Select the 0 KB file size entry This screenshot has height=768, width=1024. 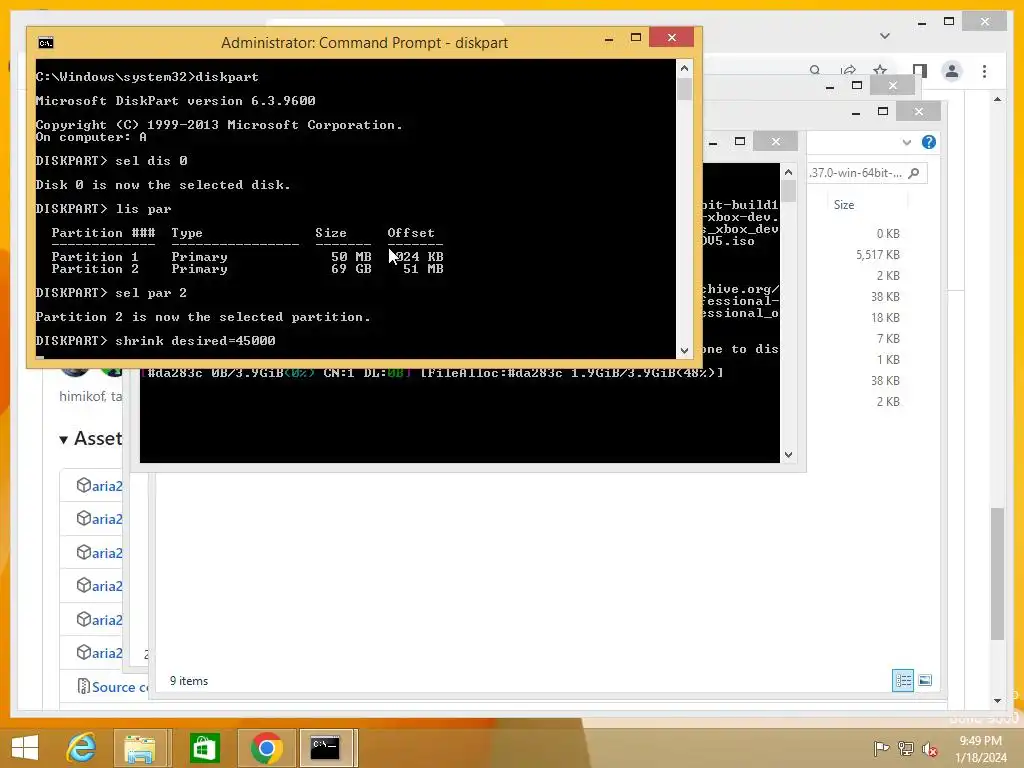pos(888,234)
